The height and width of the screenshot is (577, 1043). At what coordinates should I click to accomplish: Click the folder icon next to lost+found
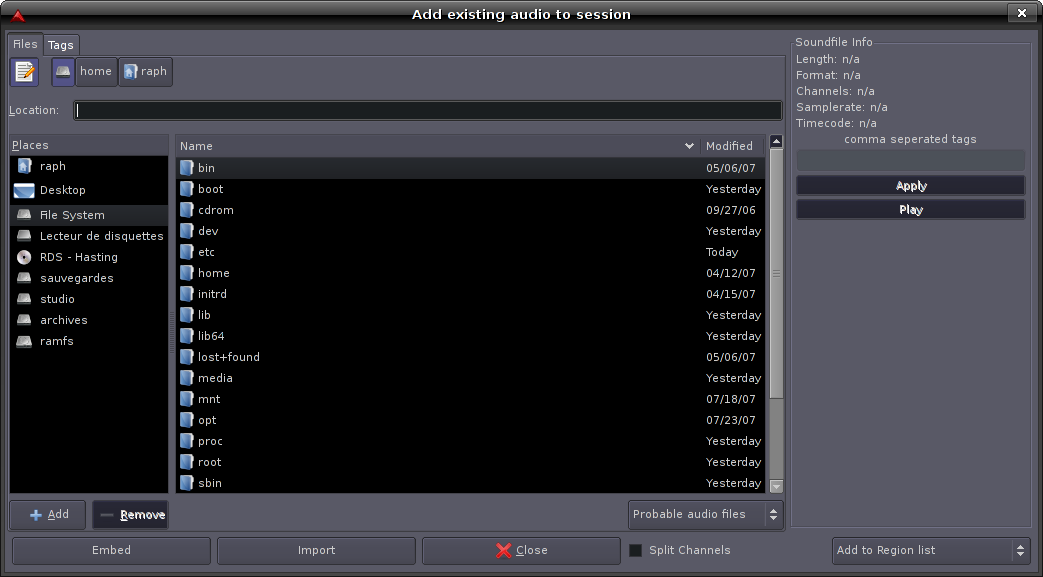(x=186, y=357)
